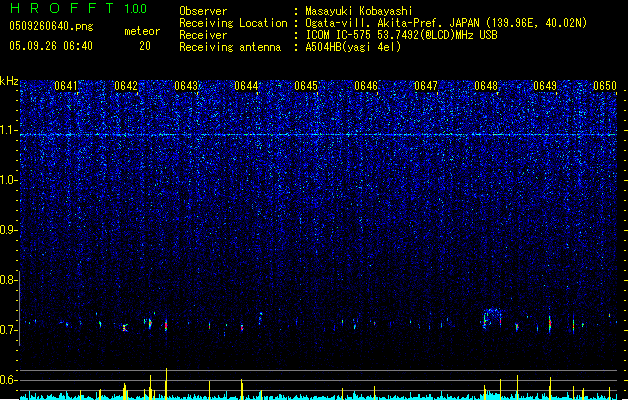This screenshot has width=629, height=400.
Task: Click the 0645 time marker
Action: click(306, 86)
